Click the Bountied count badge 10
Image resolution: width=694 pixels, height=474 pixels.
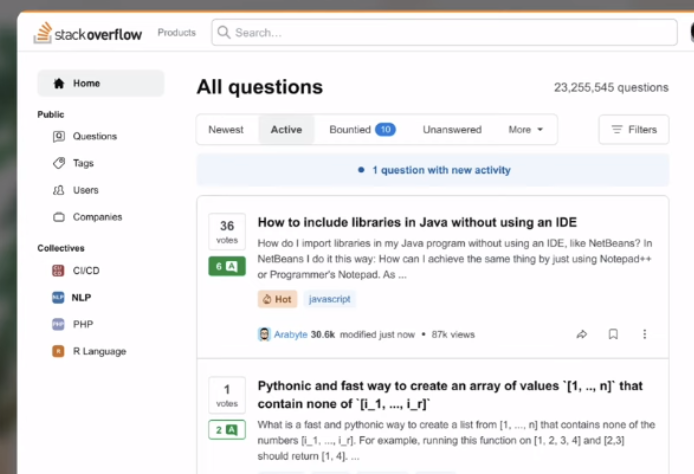click(x=386, y=129)
